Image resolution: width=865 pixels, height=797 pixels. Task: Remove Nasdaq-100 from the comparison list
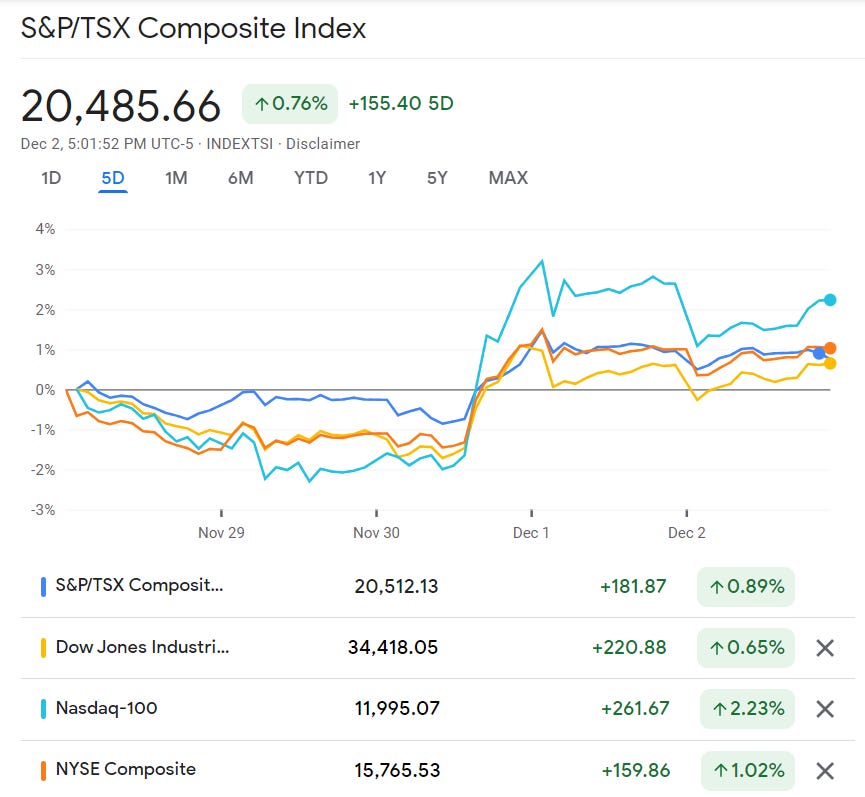point(825,709)
